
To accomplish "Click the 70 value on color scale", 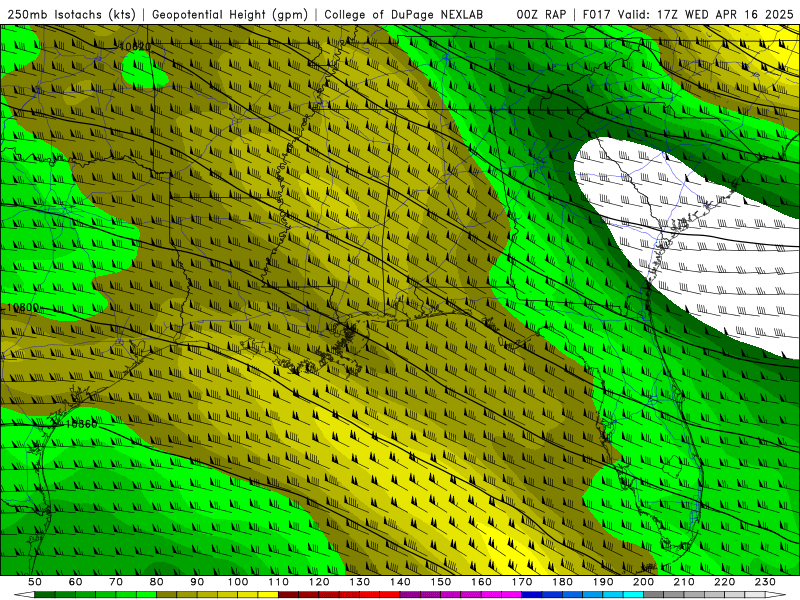I will coord(116,582).
